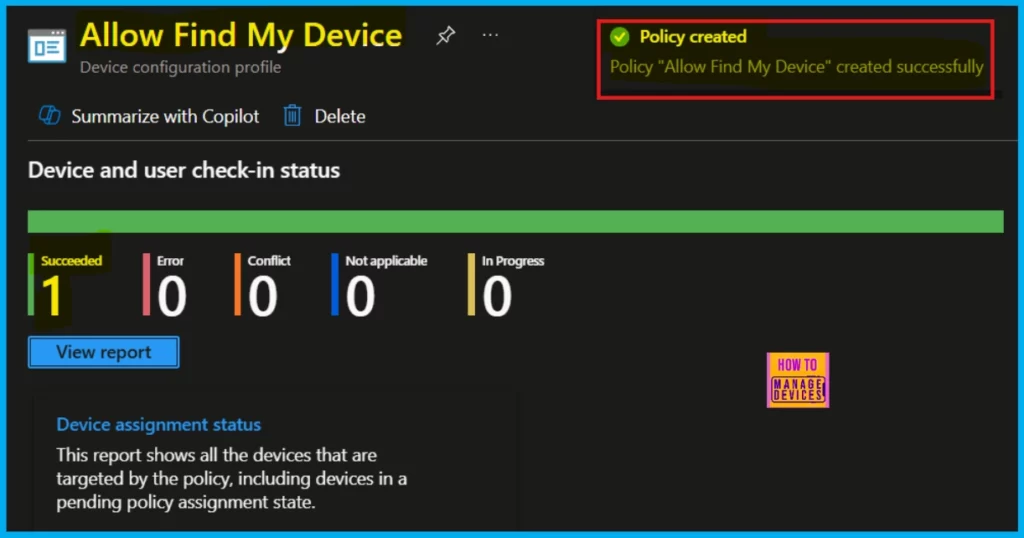Screen dimensions: 1024x538
Task: Select the Error count value
Action: [x=172, y=296]
